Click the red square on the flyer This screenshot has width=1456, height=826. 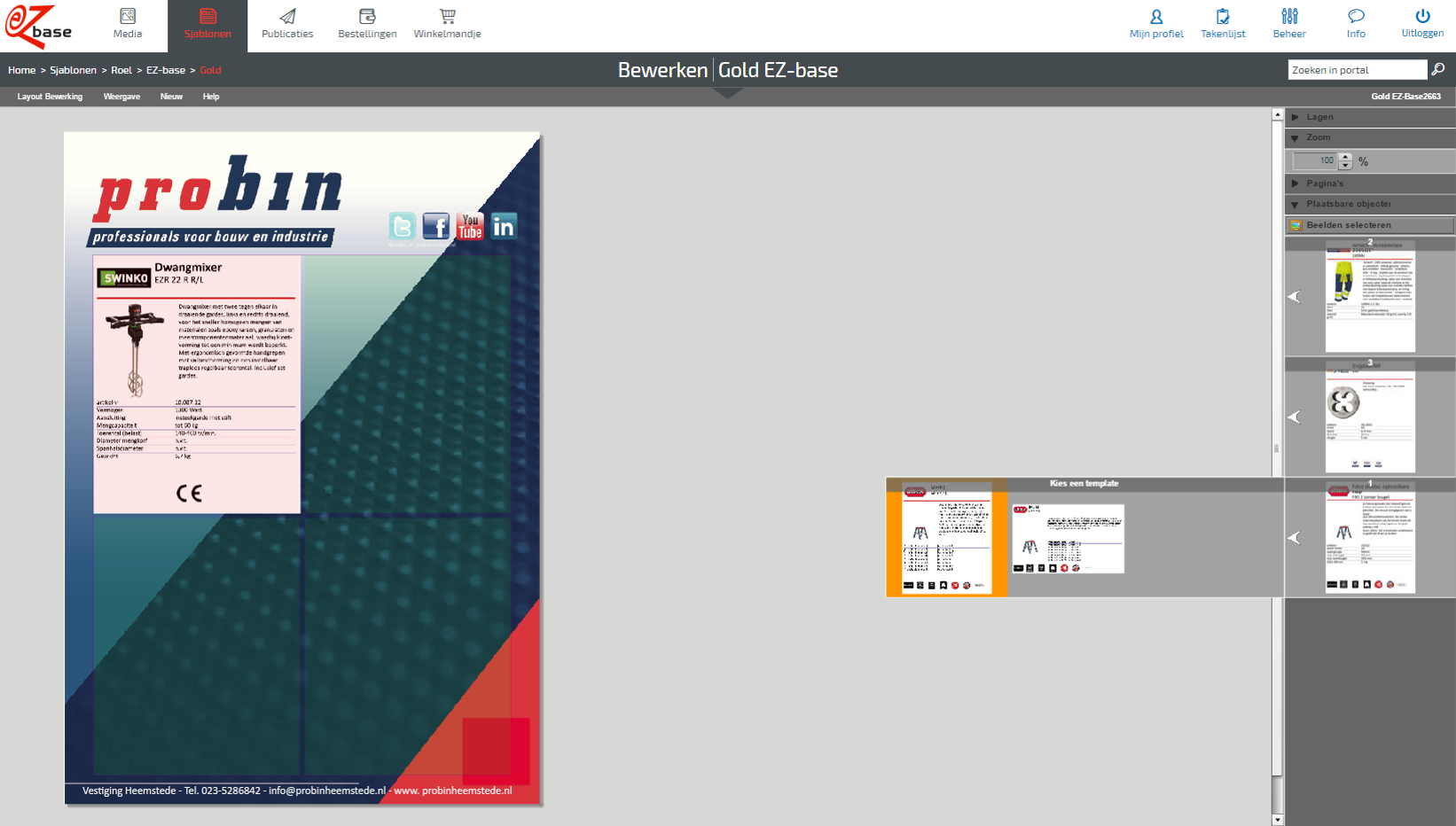pos(496,751)
